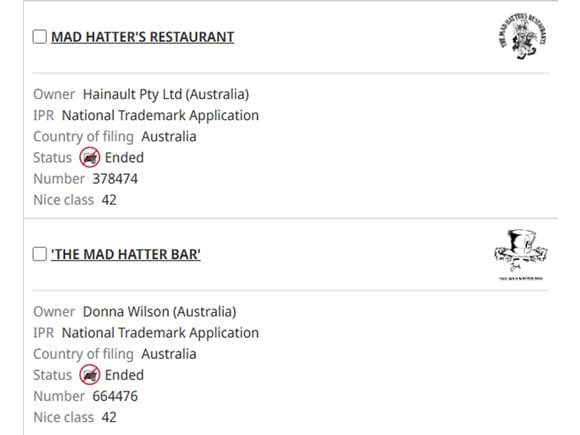View the top hat logo thumbnail
The width and height of the screenshot is (580, 435).
521,255
